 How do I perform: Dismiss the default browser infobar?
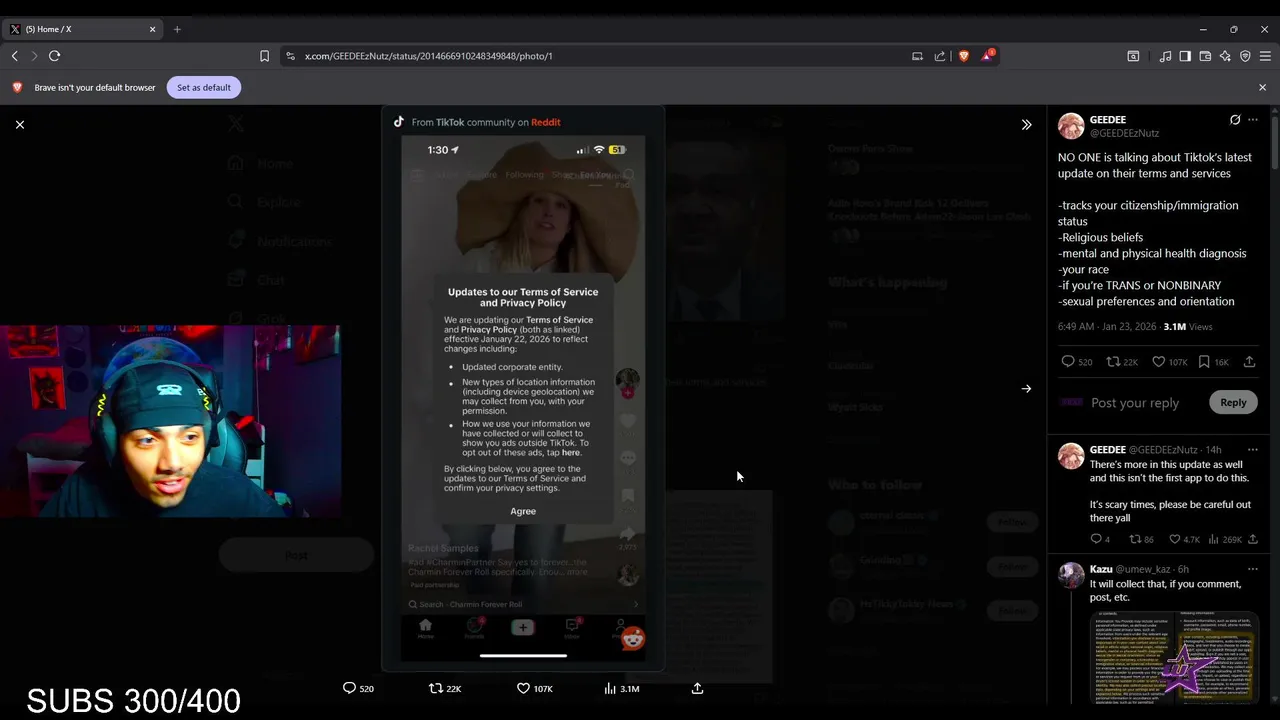click(x=1262, y=87)
